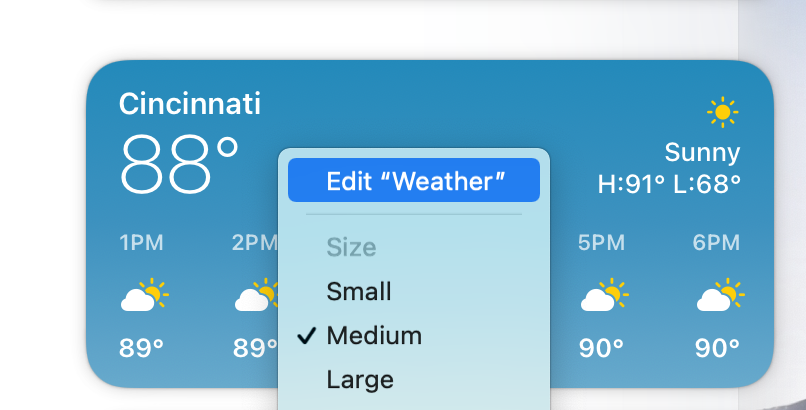The width and height of the screenshot is (806, 410).
Task: Click the sunny icon above Sunny label
Action: tap(722, 112)
